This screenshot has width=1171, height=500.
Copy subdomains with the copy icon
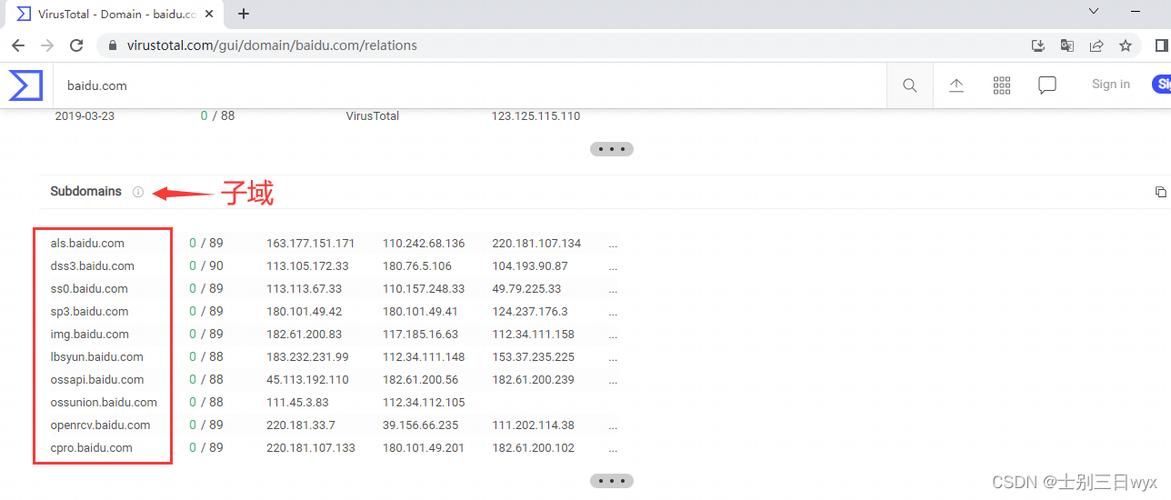tap(1160, 192)
